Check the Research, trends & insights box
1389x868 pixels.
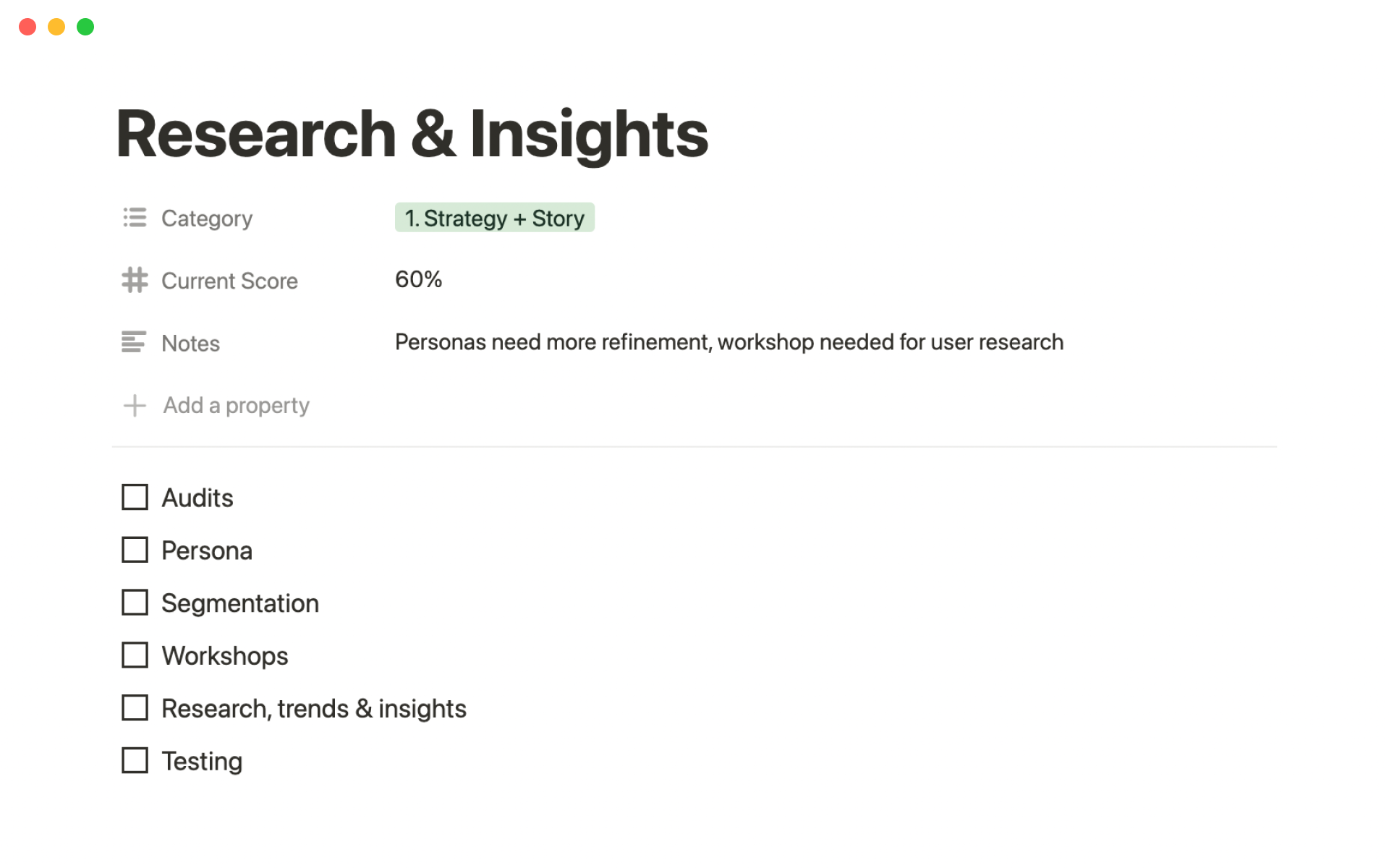135,708
